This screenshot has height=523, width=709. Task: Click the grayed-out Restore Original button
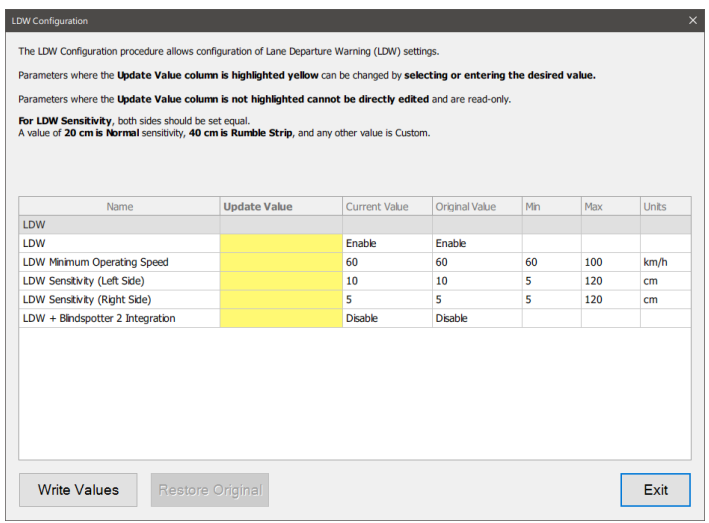[x=210, y=490]
